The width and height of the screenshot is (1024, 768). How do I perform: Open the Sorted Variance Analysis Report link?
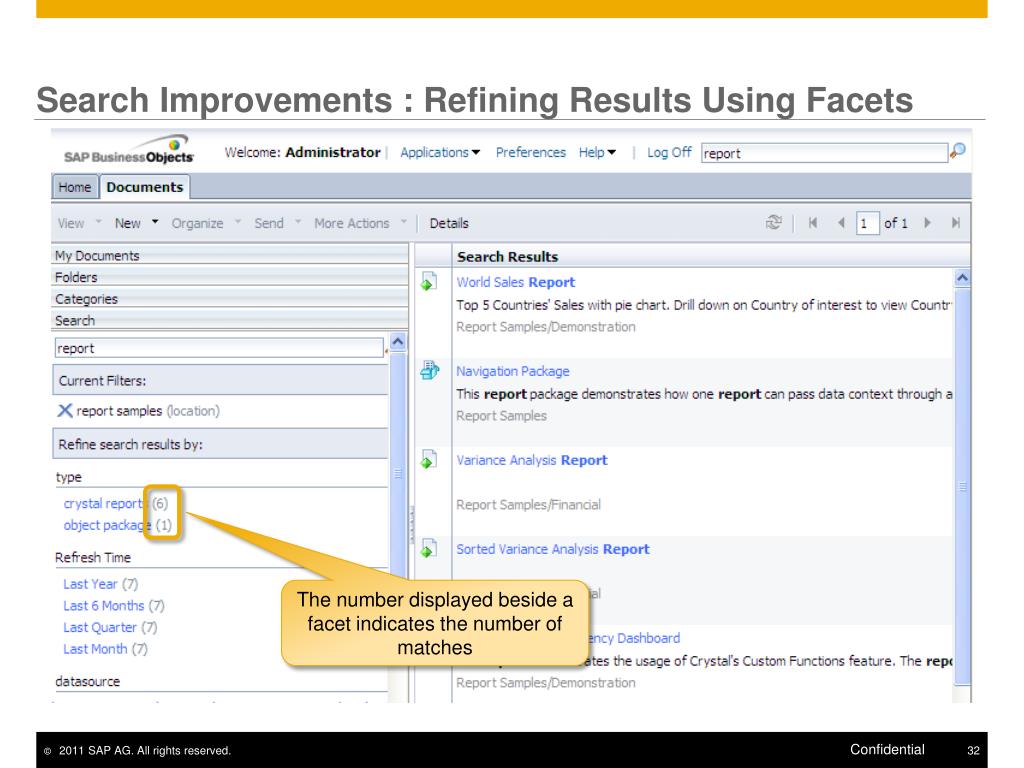552,548
